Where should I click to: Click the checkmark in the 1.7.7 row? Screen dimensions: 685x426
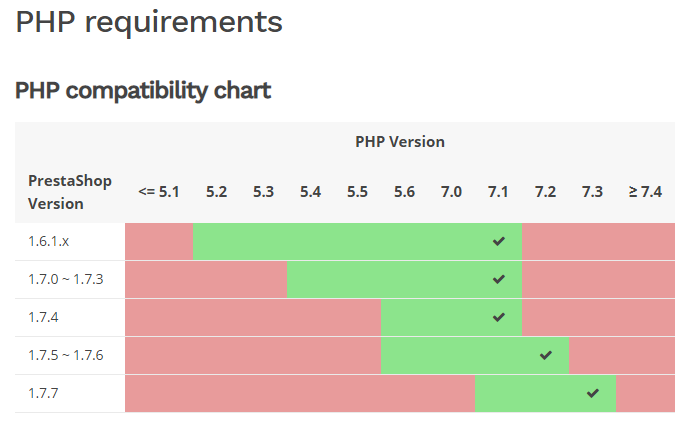(592, 393)
